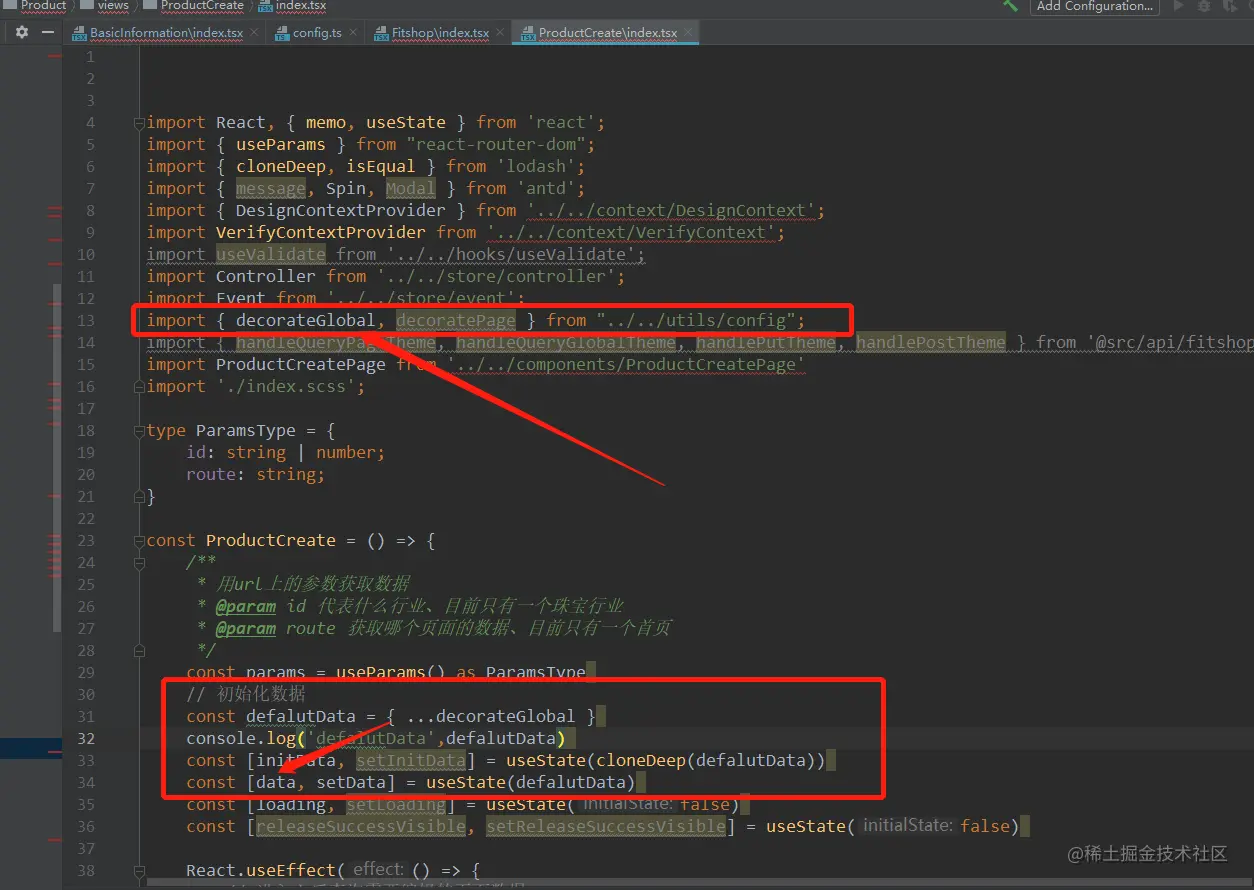Click 'DesignContextProvider' on line 8
This screenshot has height=890, width=1254.
tap(341, 210)
